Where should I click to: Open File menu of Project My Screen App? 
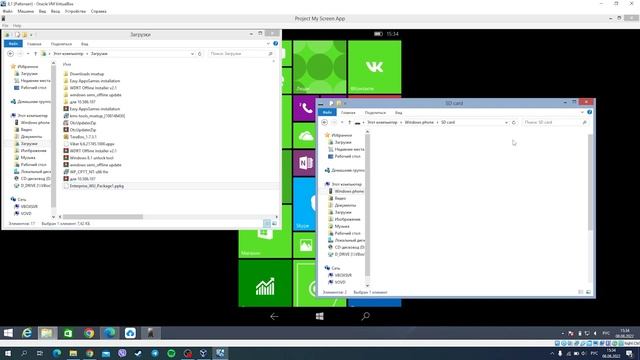tap(5, 26)
